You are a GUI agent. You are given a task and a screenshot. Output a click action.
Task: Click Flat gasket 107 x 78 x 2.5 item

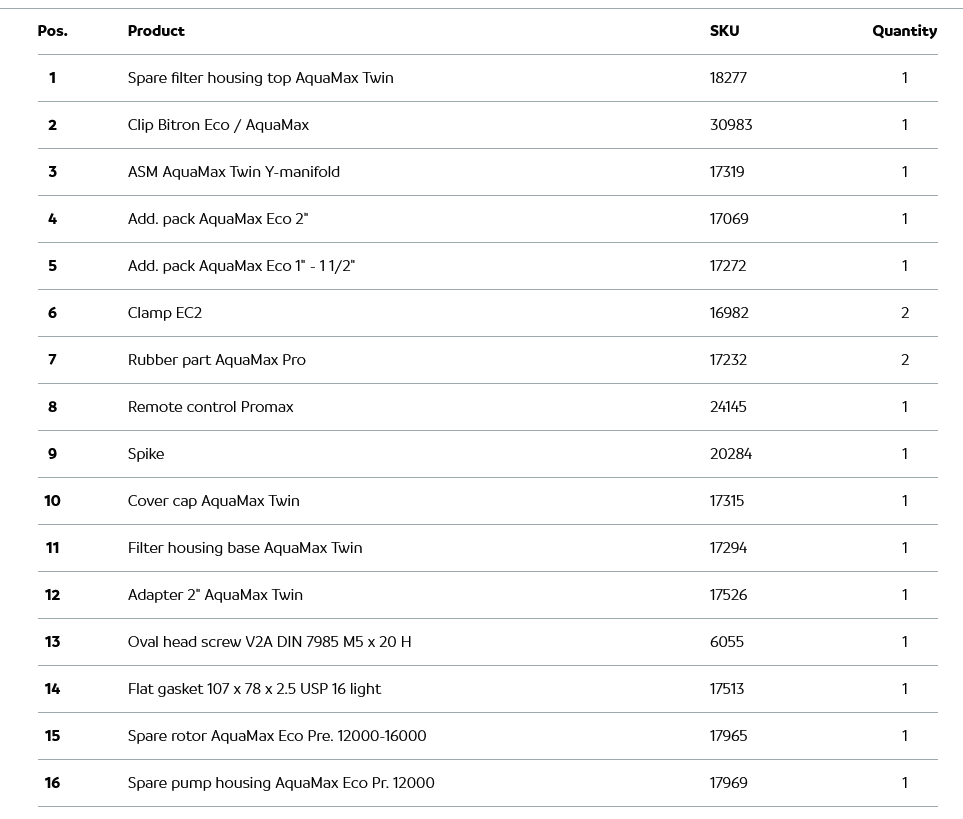[254, 689]
